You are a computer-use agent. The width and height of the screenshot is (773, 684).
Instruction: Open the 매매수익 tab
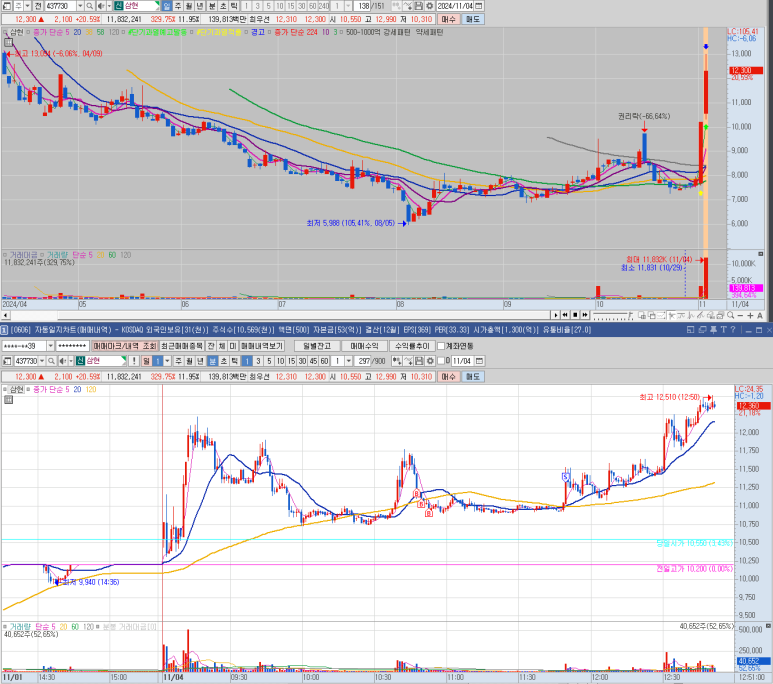point(364,346)
